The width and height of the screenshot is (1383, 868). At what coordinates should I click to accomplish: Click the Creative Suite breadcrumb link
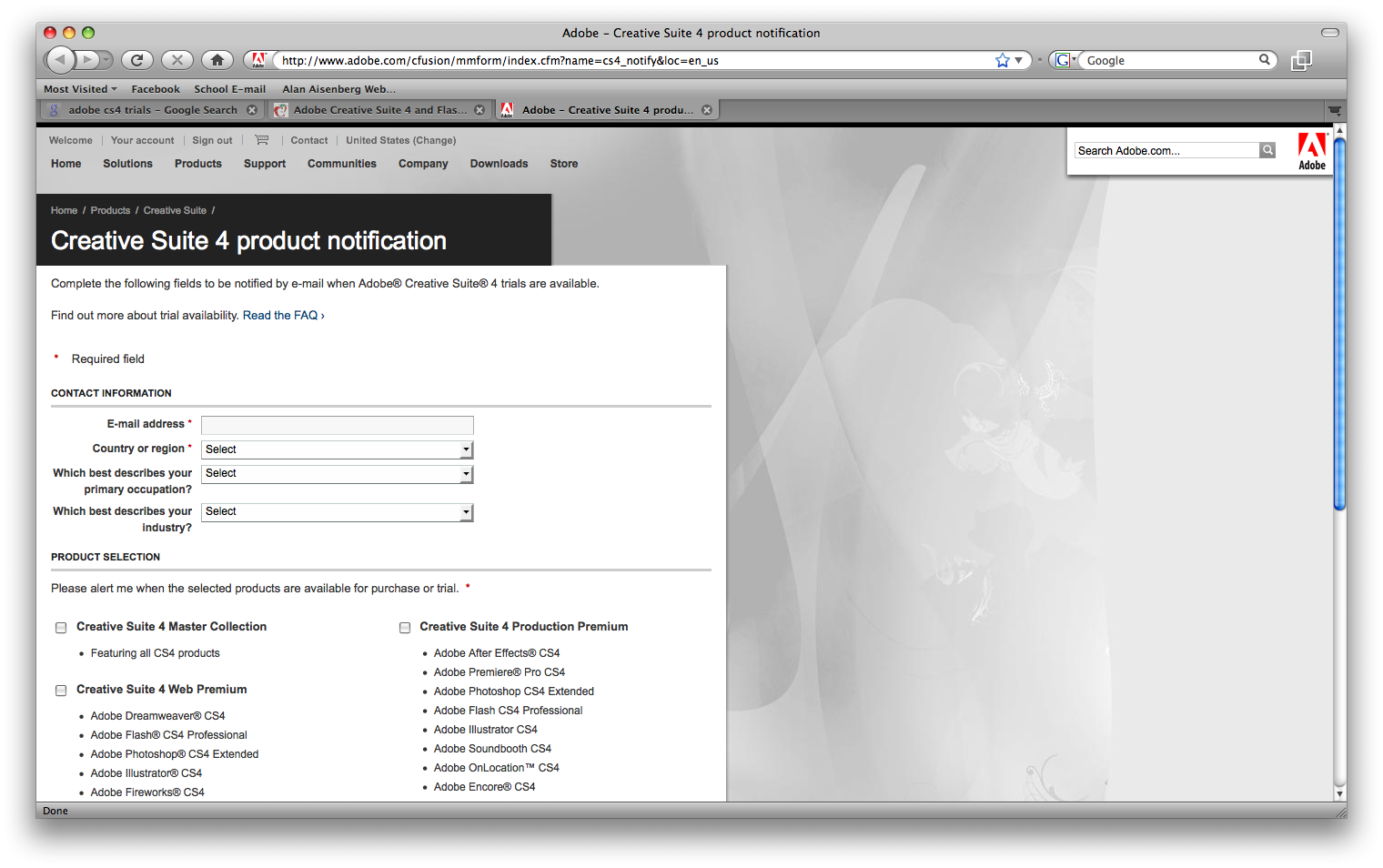[x=175, y=210]
